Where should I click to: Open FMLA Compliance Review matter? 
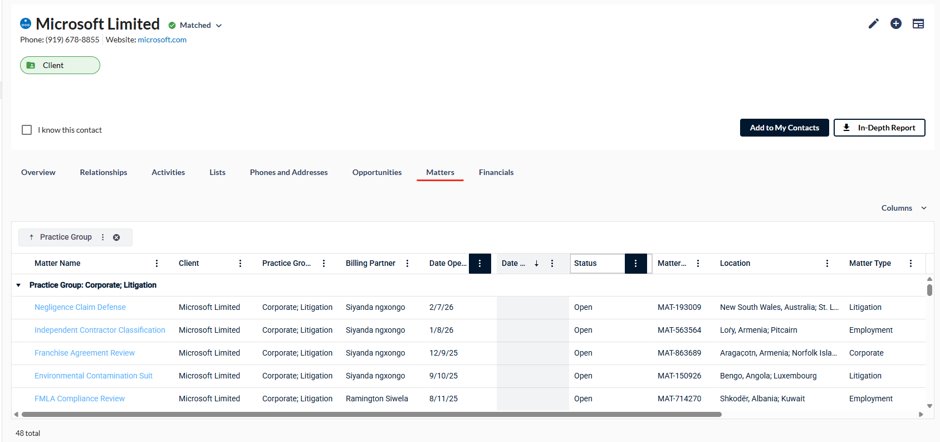(80, 398)
